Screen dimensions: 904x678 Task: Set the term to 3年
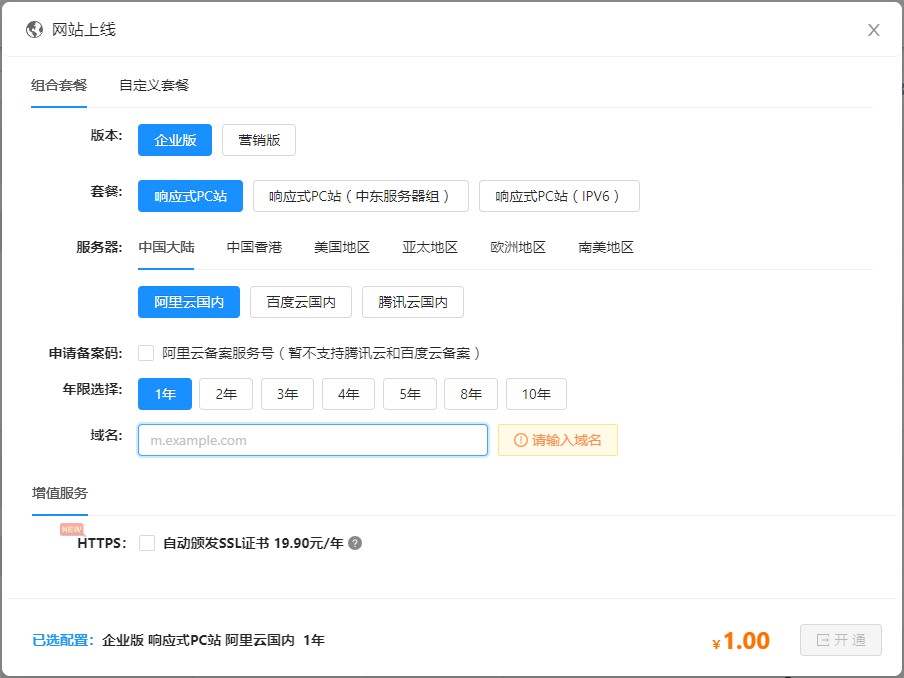[287, 394]
